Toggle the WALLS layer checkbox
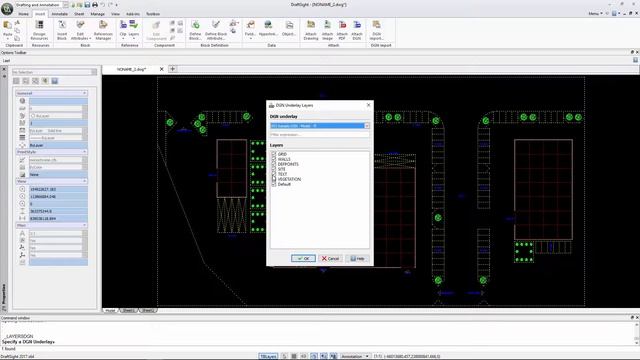640x360 pixels. click(x=274, y=159)
